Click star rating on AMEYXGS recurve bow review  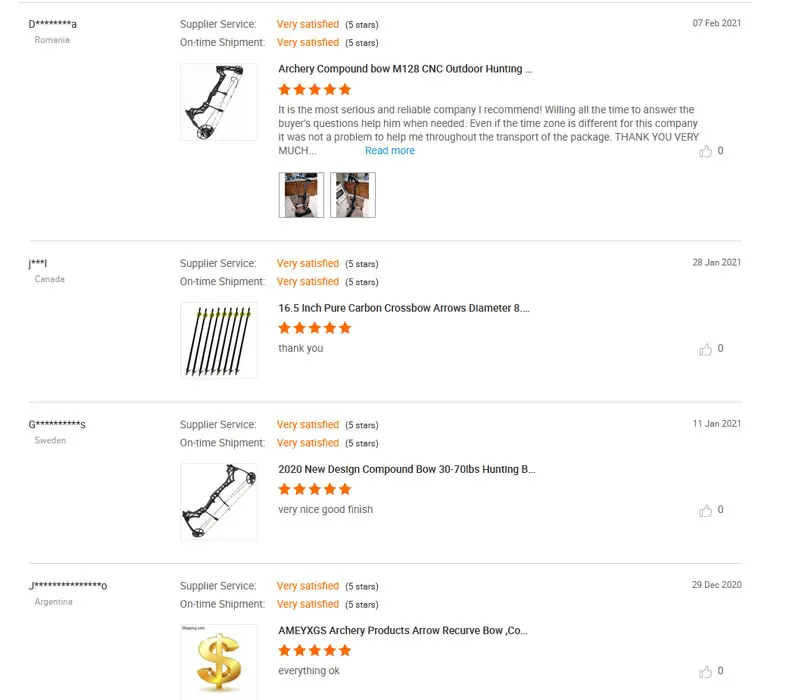(315, 651)
